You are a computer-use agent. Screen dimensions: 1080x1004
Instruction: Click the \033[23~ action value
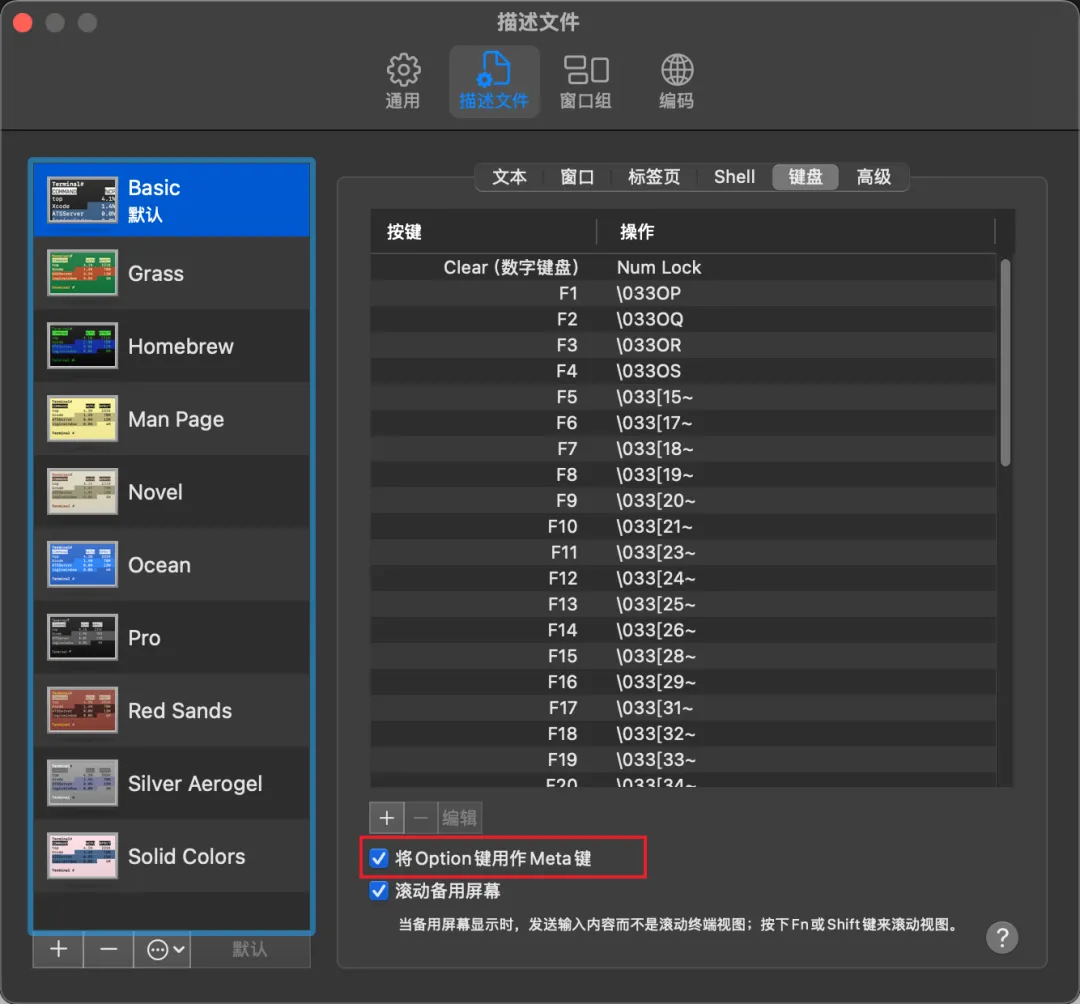coord(656,552)
